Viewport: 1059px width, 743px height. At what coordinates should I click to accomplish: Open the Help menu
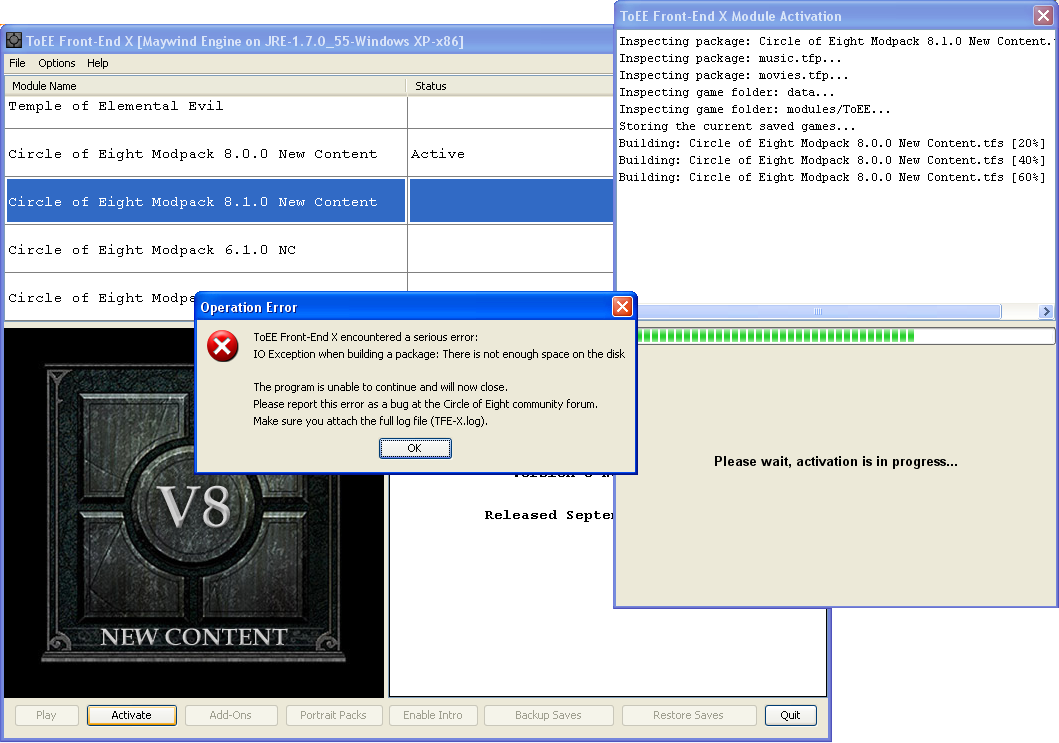[98, 63]
